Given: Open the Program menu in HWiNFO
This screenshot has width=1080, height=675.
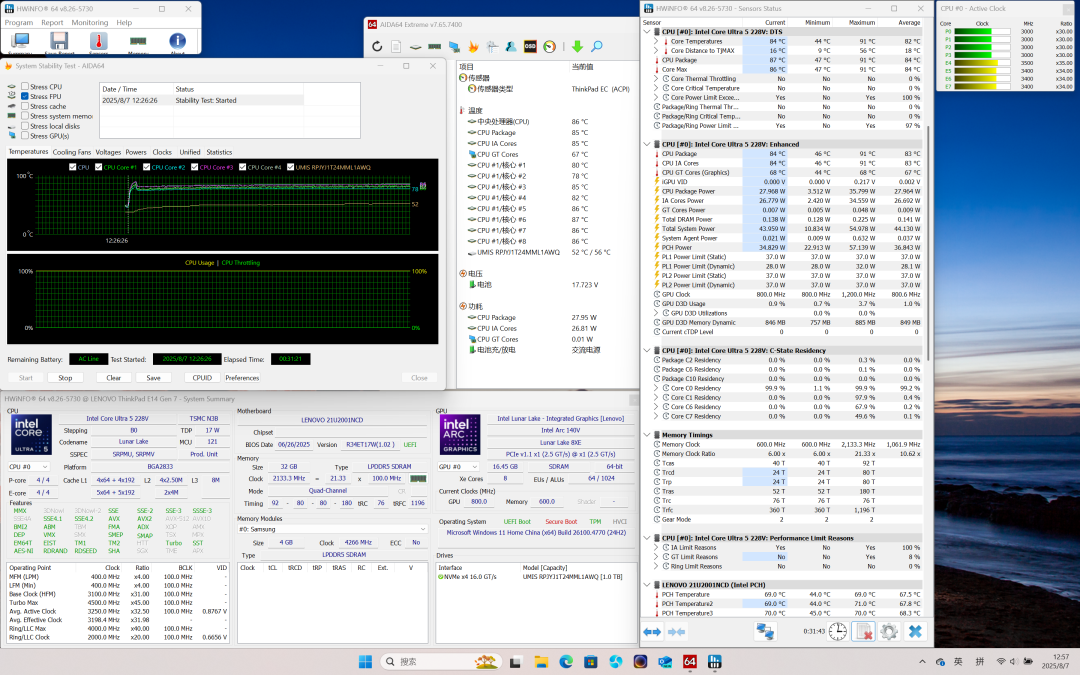Looking at the screenshot, I should 19,23.
